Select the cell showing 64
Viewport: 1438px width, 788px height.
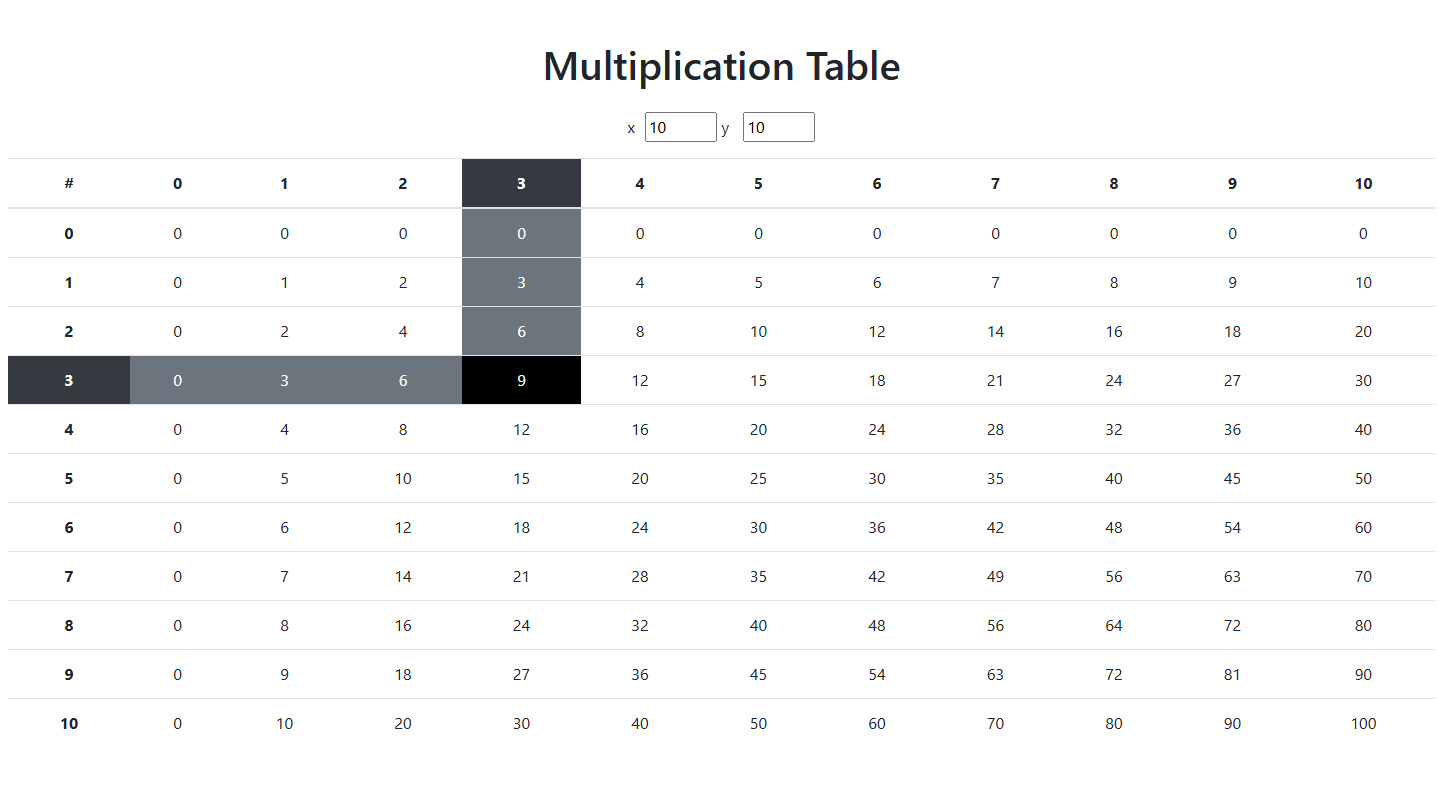(1113, 625)
